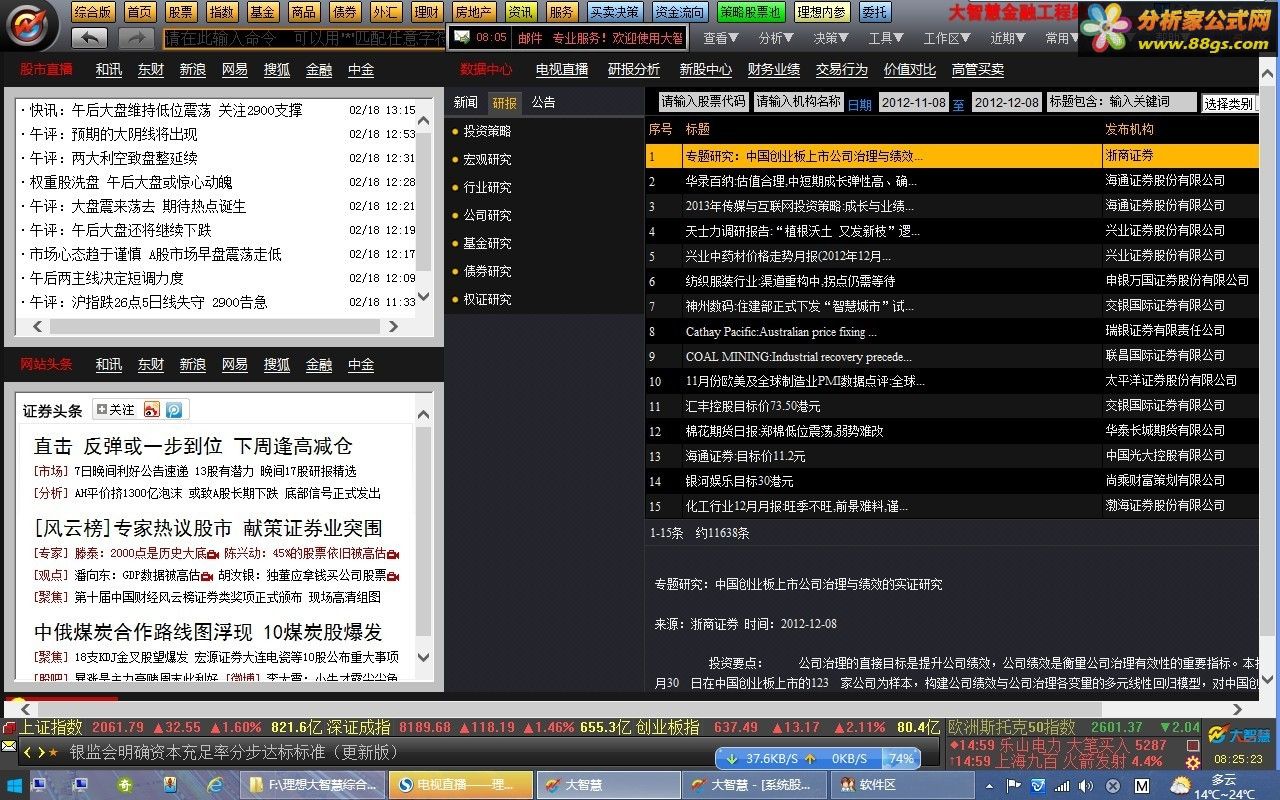Select 投资策略 research category
Image resolution: width=1280 pixels, height=800 pixels.
[x=487, y=131]
